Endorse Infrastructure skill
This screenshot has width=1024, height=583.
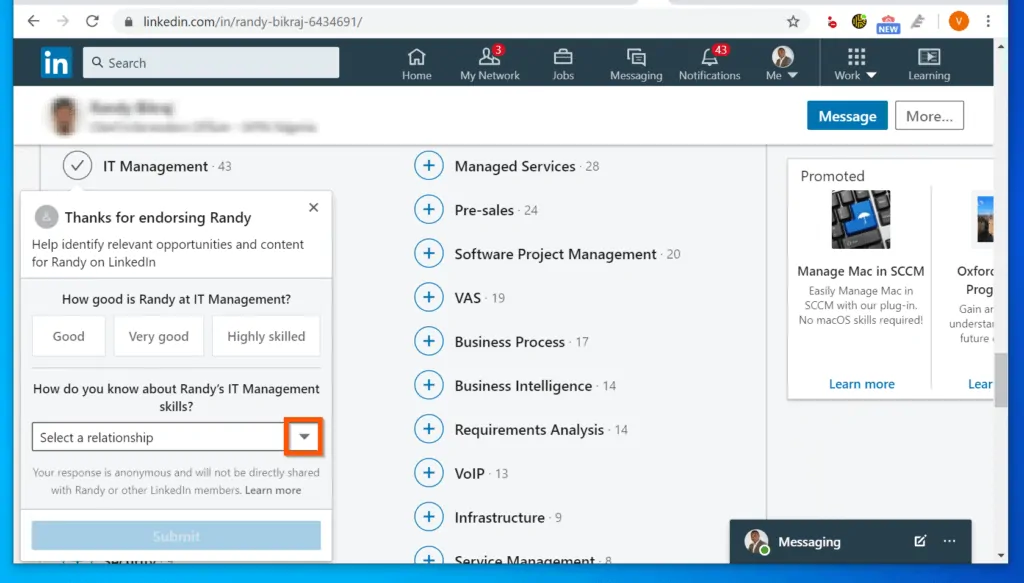tap(429, 516)
